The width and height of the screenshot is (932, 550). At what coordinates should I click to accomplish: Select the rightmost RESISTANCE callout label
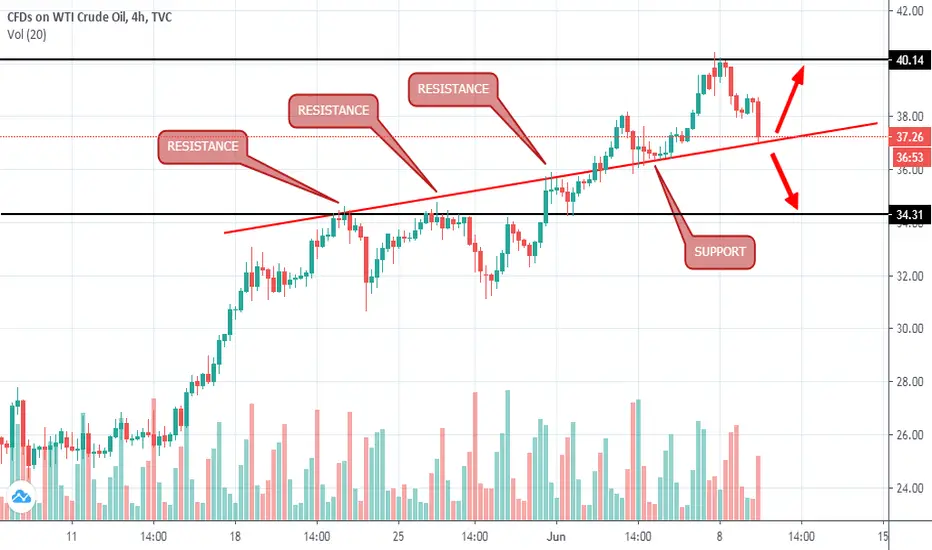point(453,89)
